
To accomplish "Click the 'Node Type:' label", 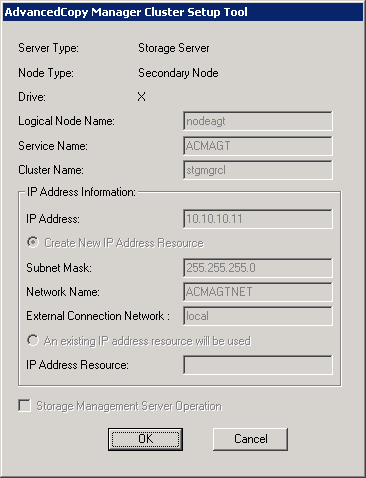I will (46, 73).
